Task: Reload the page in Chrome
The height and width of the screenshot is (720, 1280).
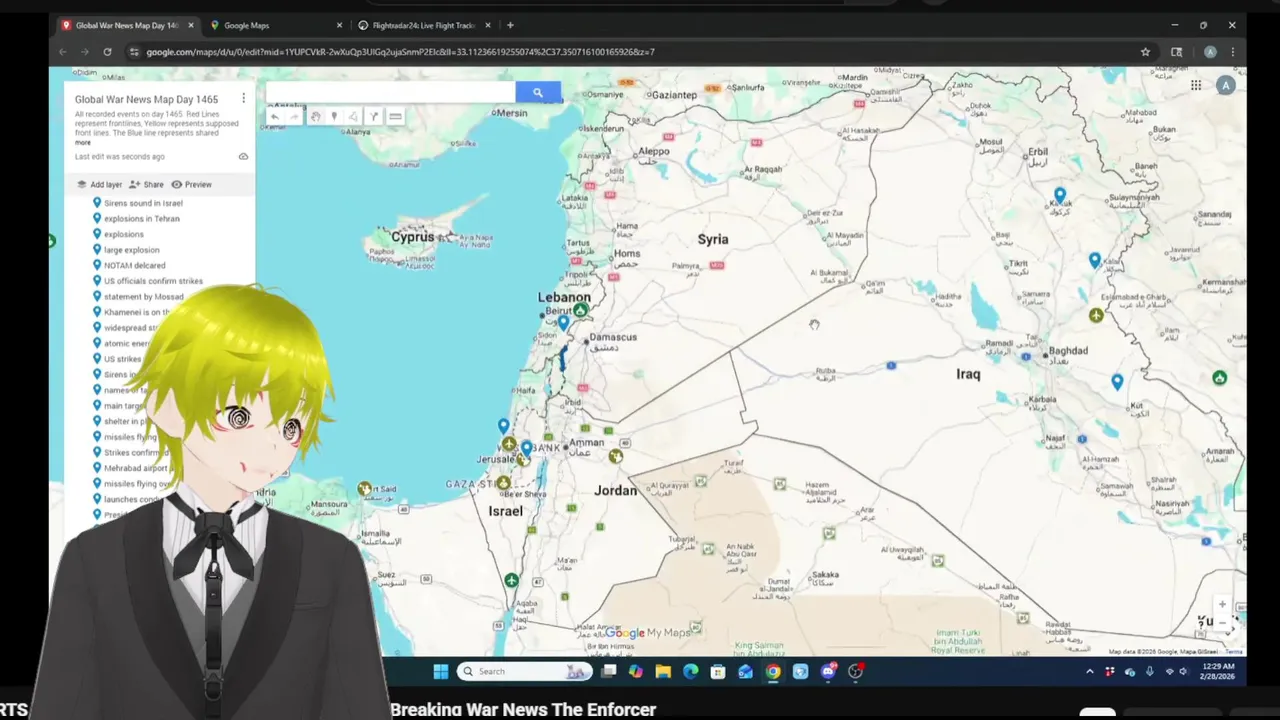Action: (x=107, y=52)
